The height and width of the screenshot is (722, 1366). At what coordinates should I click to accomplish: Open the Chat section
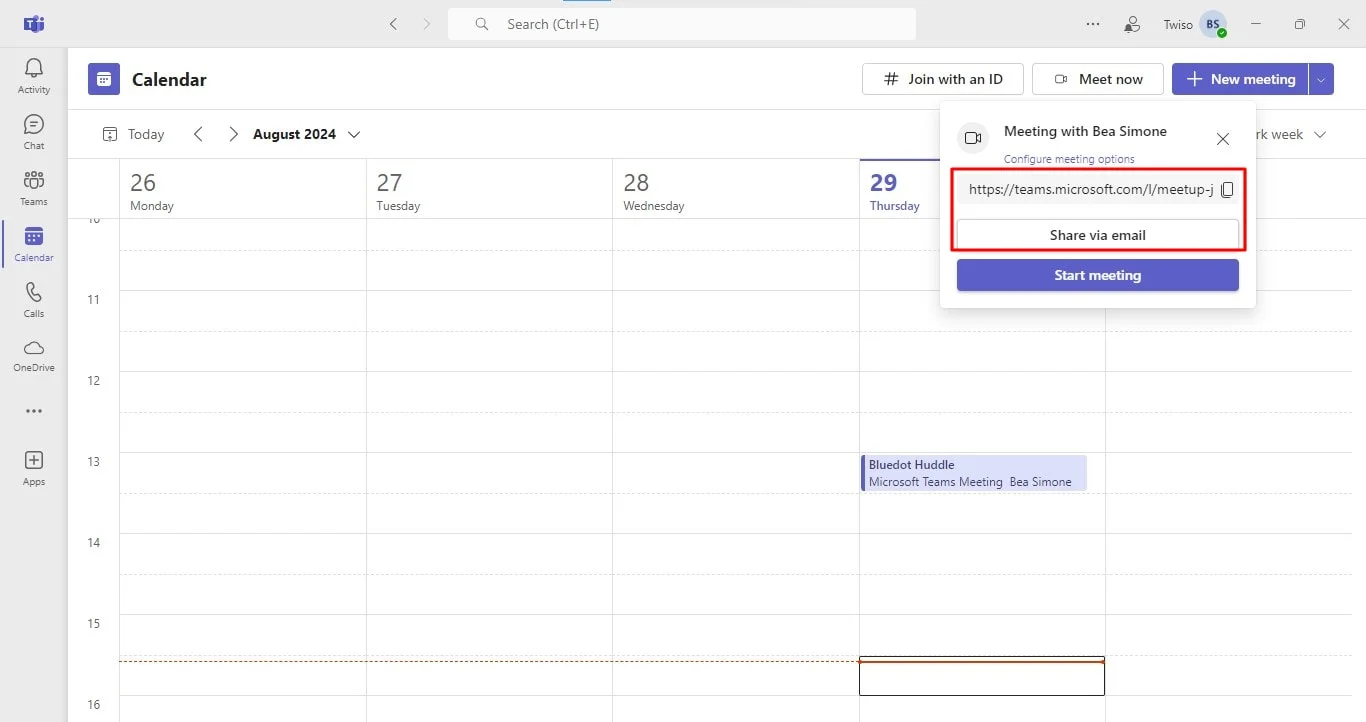pyautogui.click(x=34, y=132)
